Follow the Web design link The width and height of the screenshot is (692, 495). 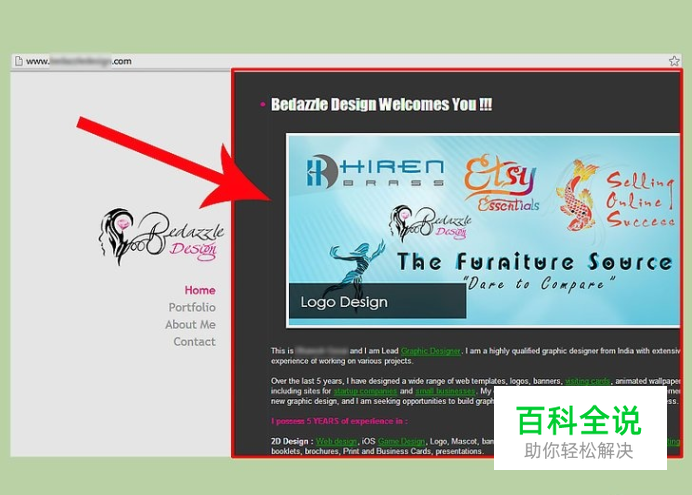[x=336, y=441]
